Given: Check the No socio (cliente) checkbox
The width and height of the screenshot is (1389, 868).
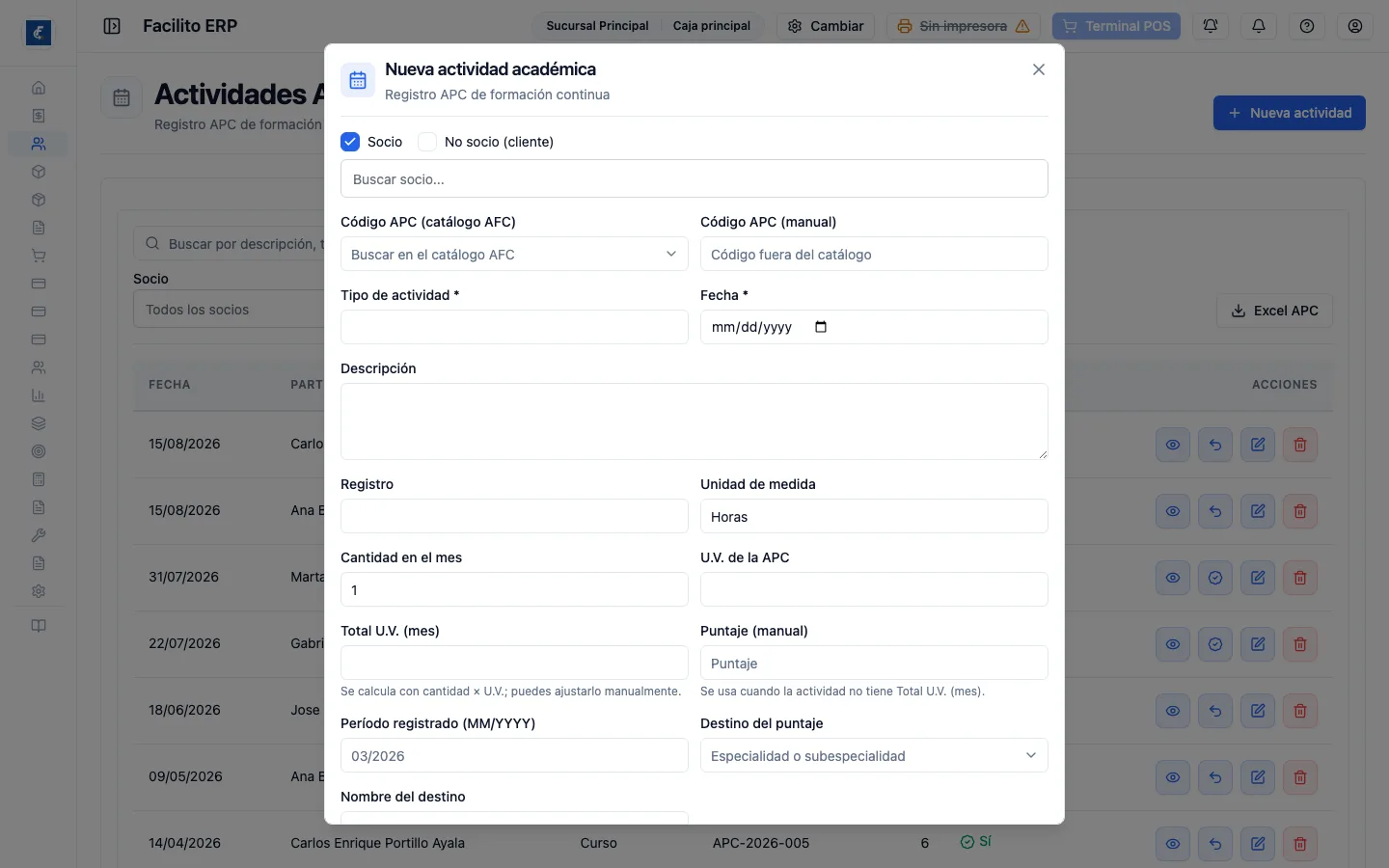Looking at the screenshot, I should coord(427,142).
